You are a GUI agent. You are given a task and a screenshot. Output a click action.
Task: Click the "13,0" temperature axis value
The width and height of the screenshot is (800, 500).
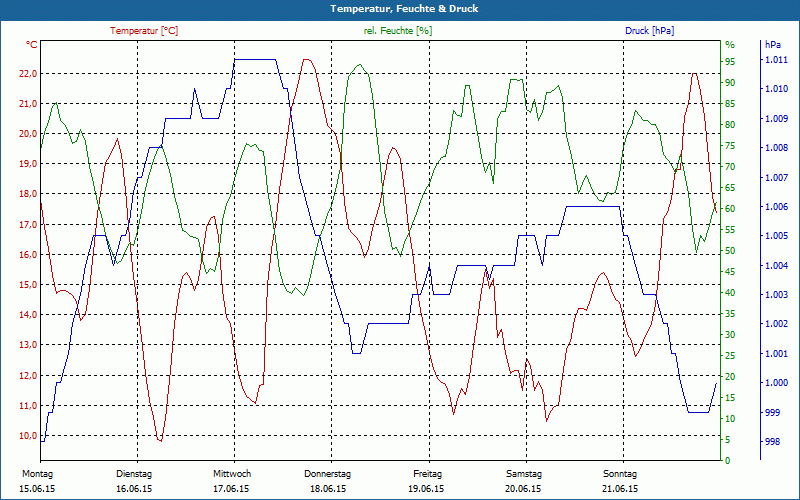pos(29,345)
